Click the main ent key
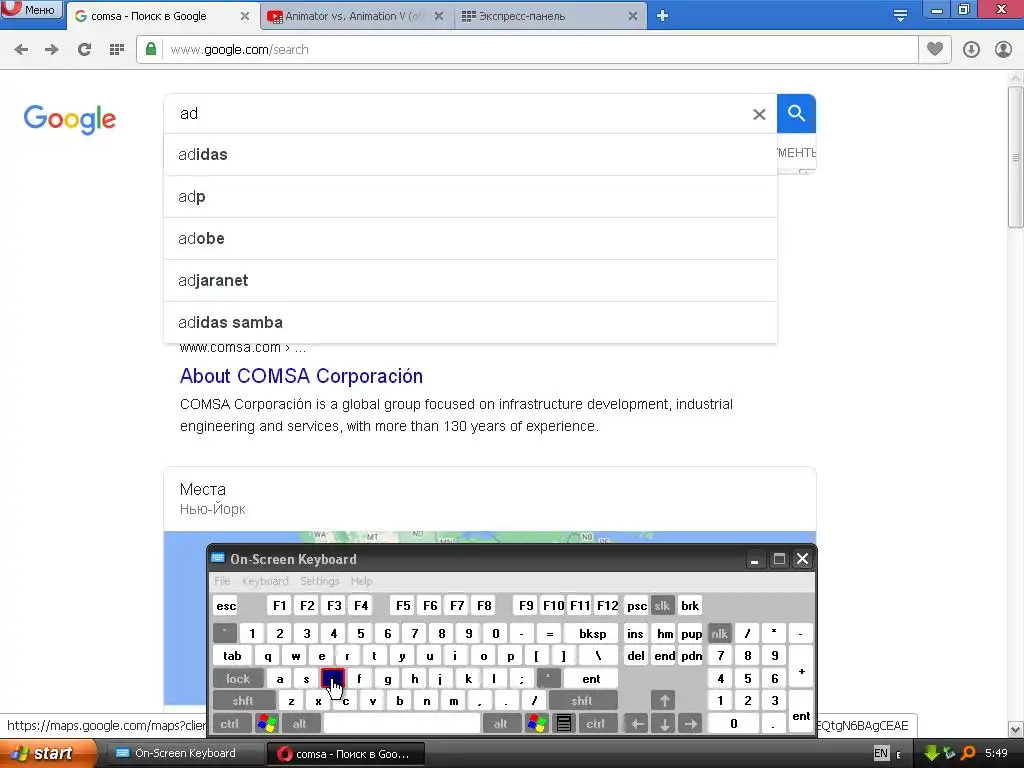Screen dimensions: 1024x768 591,679
